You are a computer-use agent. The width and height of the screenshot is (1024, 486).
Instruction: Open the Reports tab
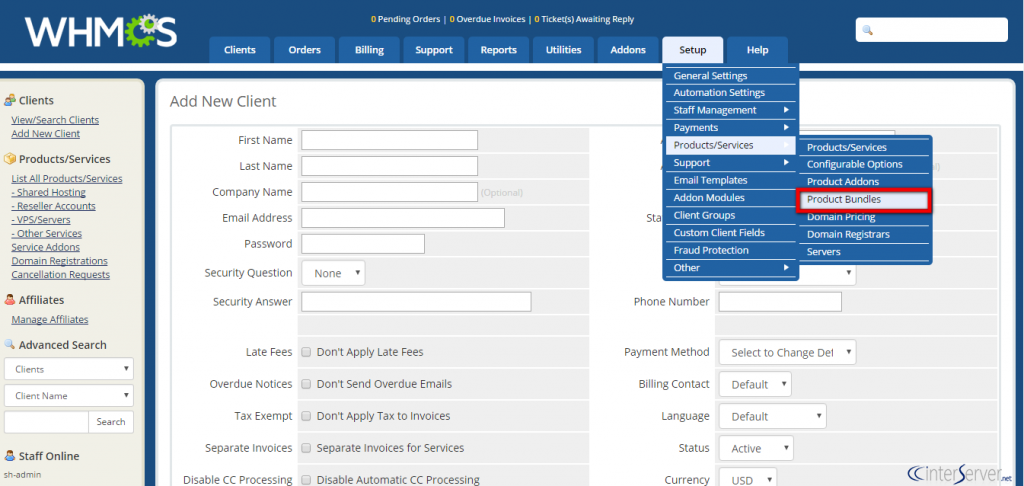tap(498, 50)
